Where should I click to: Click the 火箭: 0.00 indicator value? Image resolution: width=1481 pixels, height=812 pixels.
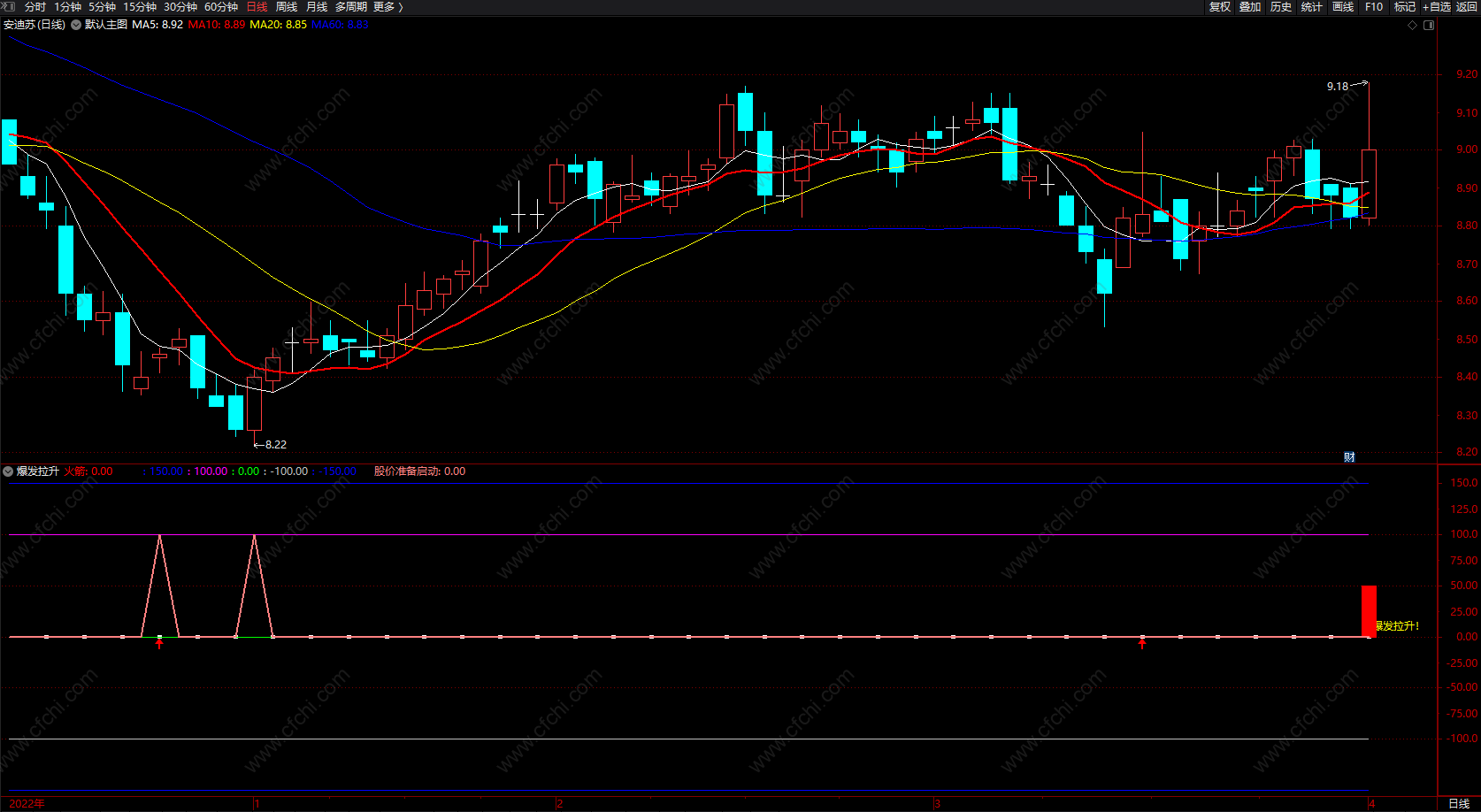(88, 471)
